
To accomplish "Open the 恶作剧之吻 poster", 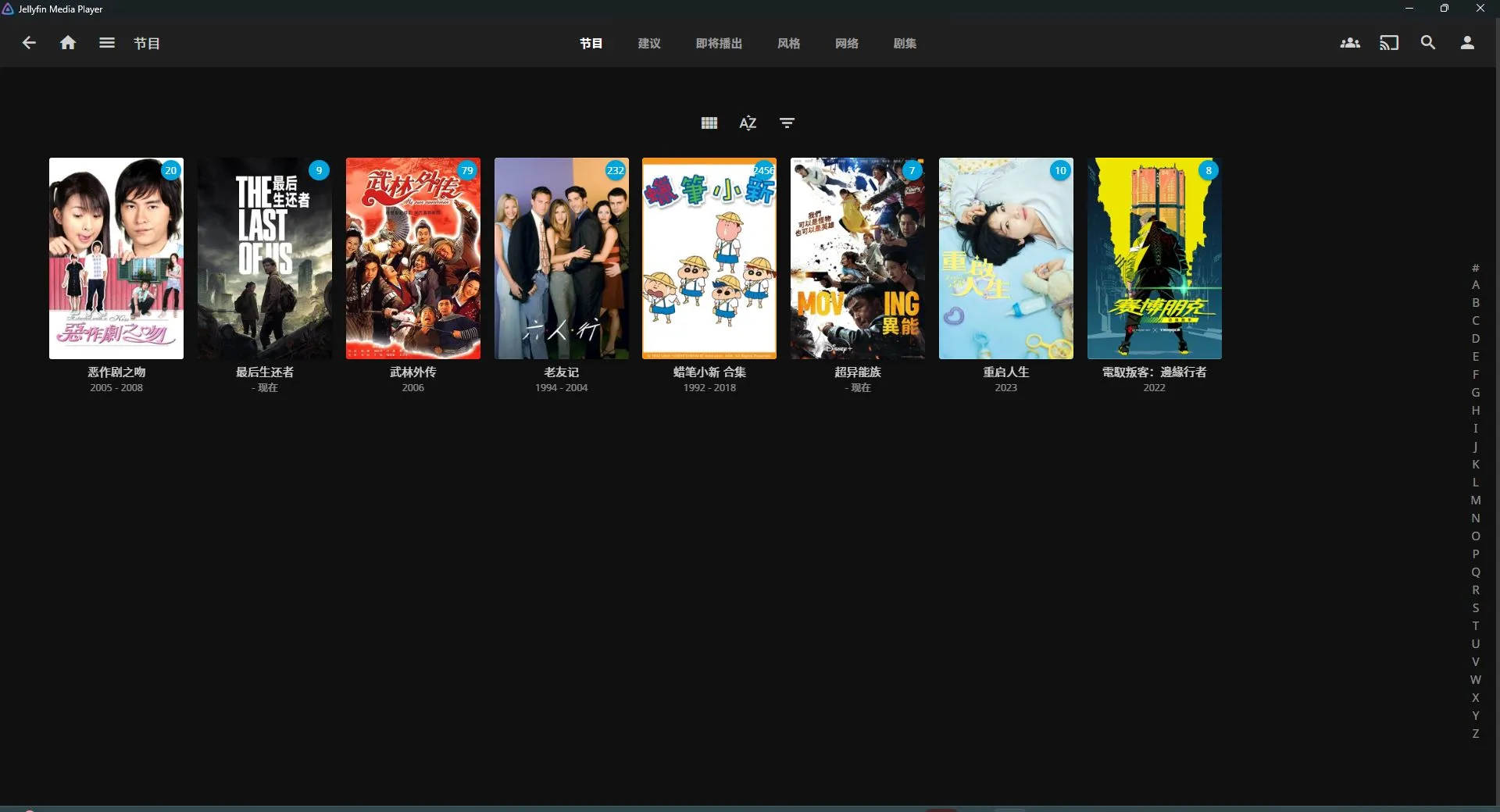I will pos(116,258).
